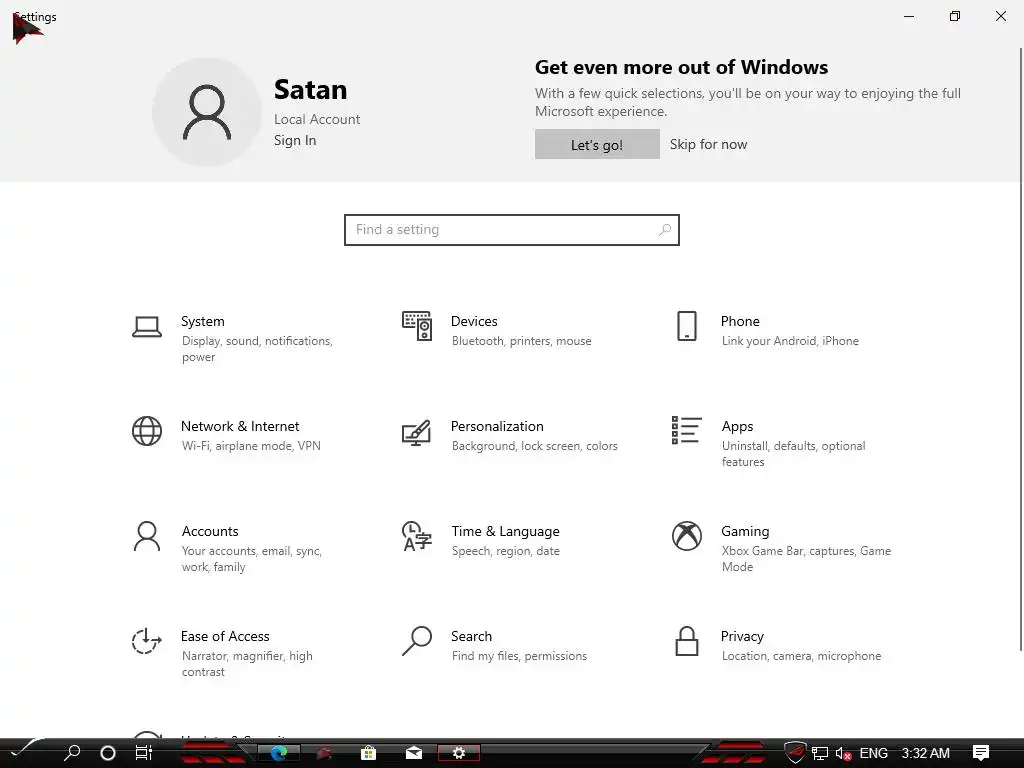The height and width of the screenshot is (768, 1024).
Task: Click the Apps heading text
Action: [x=737, y=426]
